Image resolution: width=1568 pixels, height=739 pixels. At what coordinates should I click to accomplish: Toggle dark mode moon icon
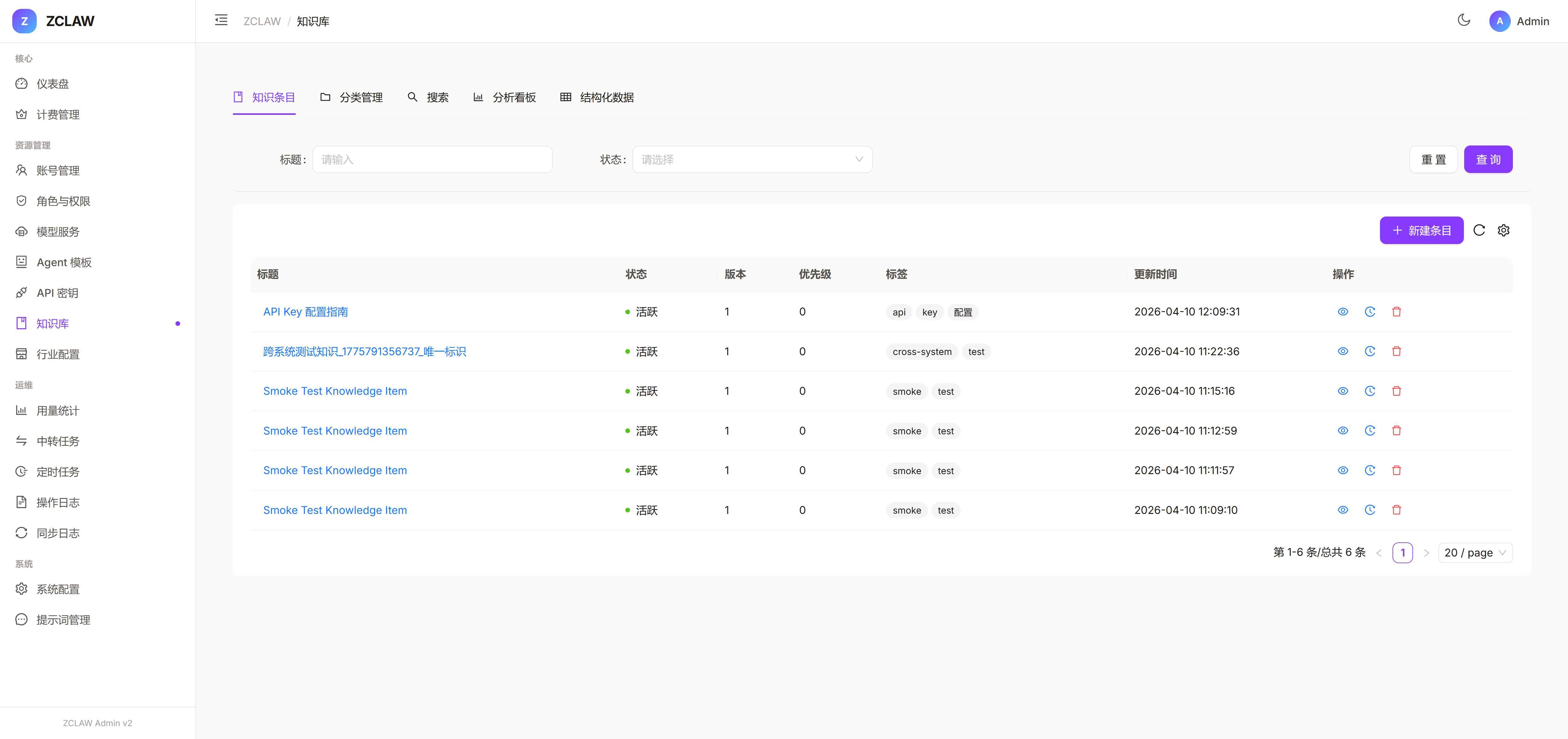(1463, 21)
